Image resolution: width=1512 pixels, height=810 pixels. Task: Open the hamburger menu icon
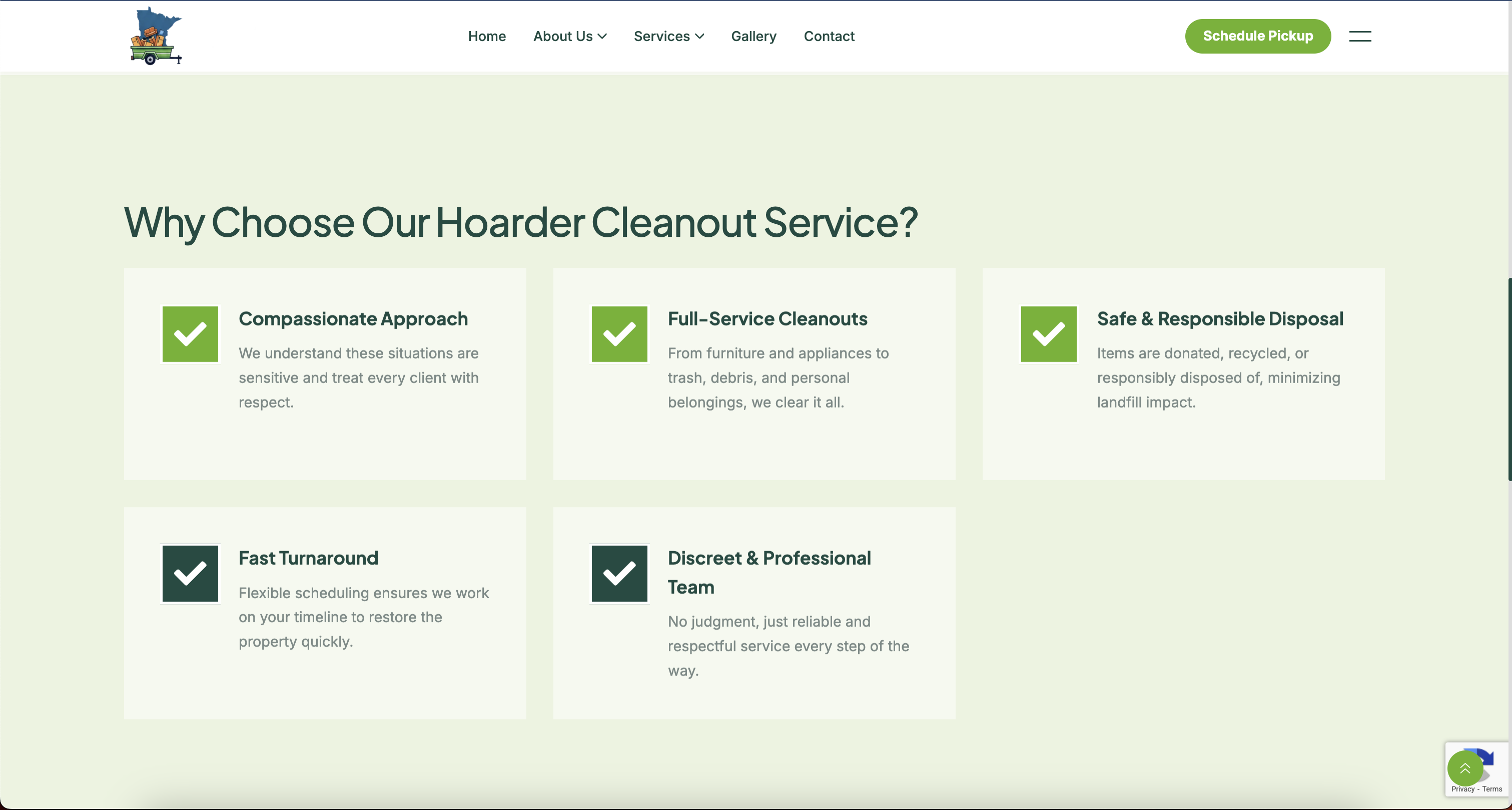coord(1359,37)
